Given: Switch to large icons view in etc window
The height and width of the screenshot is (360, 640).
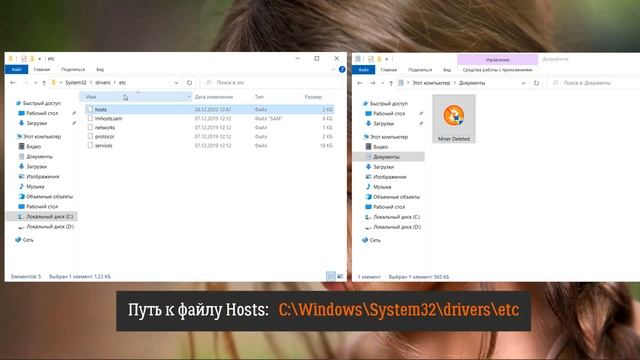Looking at the screenshot, I should [x=340, y=276].
